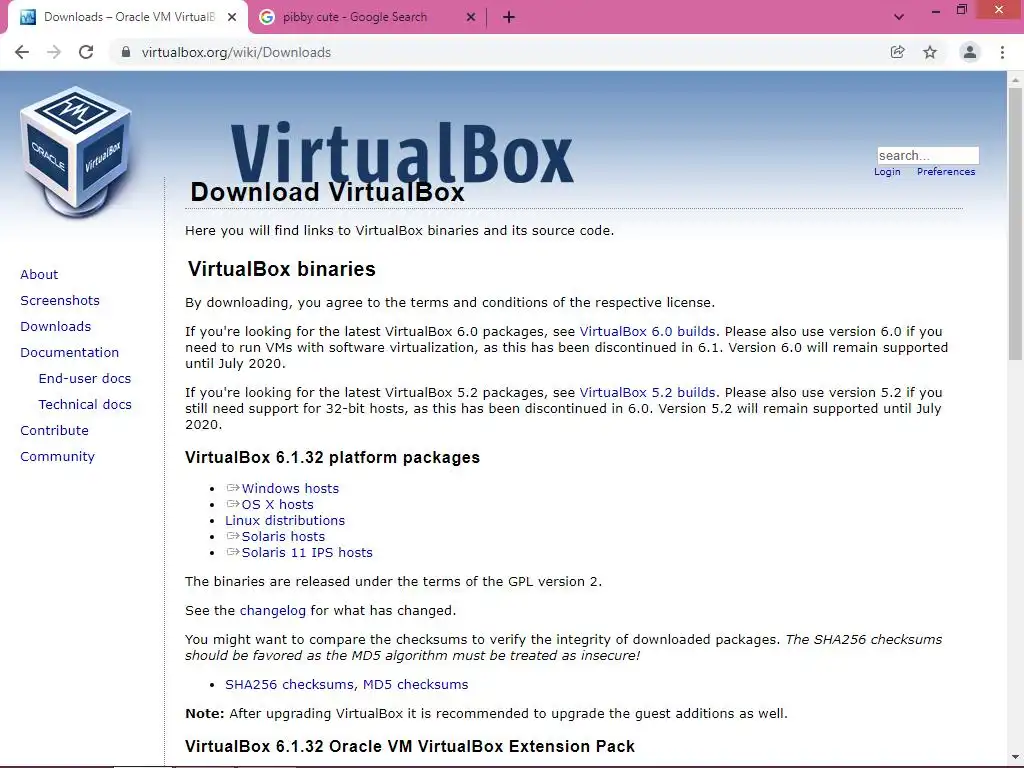Viewport: 1024px width, 768px height.
Task: Click the scrollbar down arrow
Action: 1015,757
